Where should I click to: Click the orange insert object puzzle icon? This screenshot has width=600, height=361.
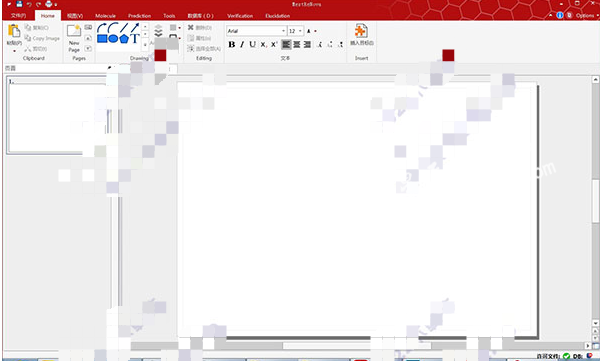click(x=361, y=31)
